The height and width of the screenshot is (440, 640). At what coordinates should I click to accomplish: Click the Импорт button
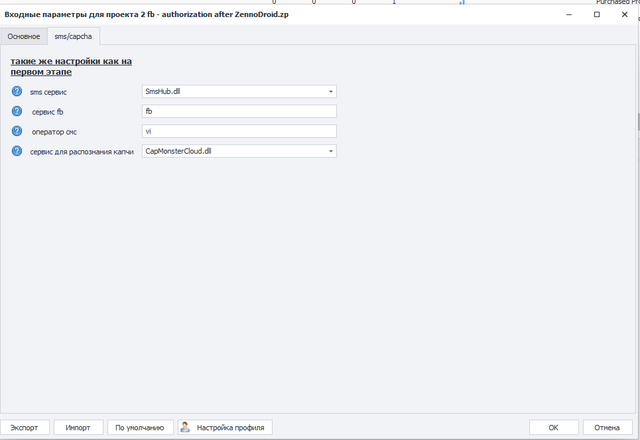point(78,427)
